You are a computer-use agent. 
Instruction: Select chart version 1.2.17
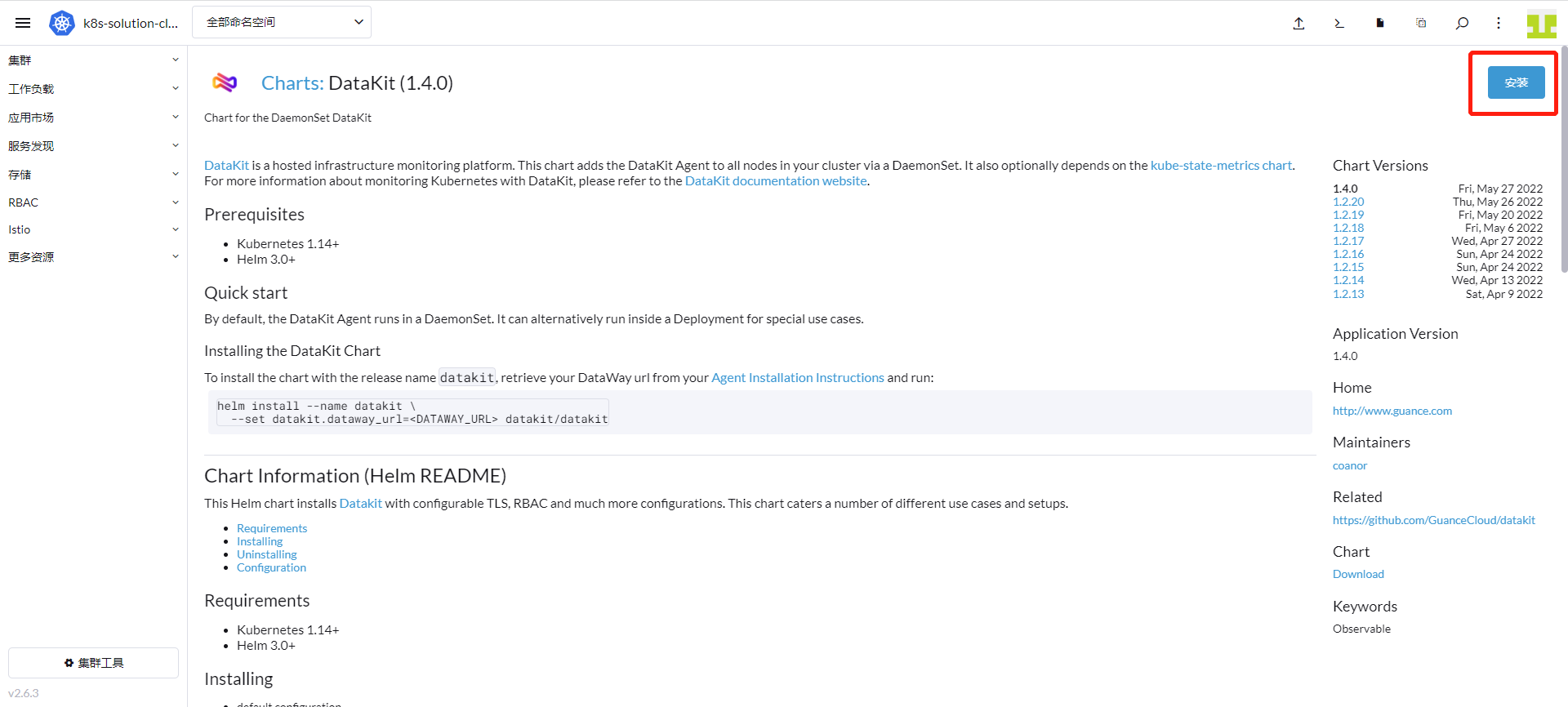1348,241
